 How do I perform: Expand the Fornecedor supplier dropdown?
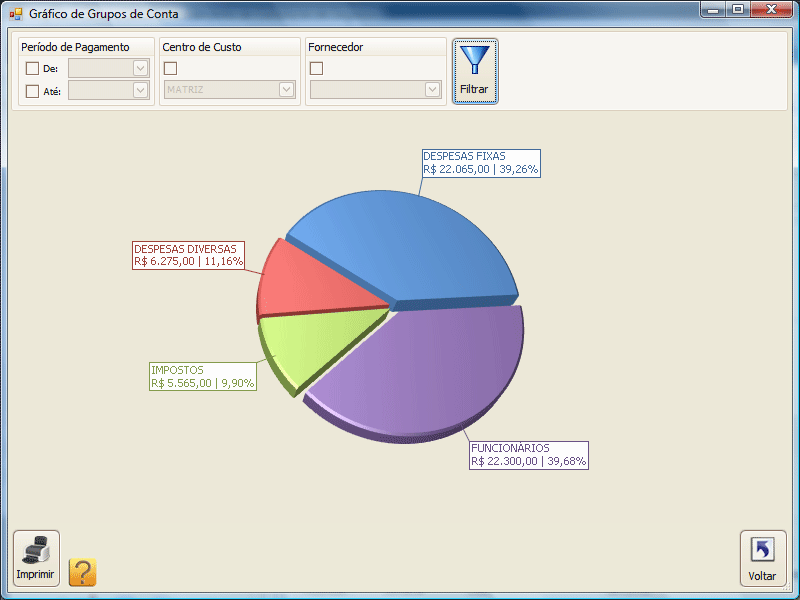pyautogui.click(x=432, y=90)
